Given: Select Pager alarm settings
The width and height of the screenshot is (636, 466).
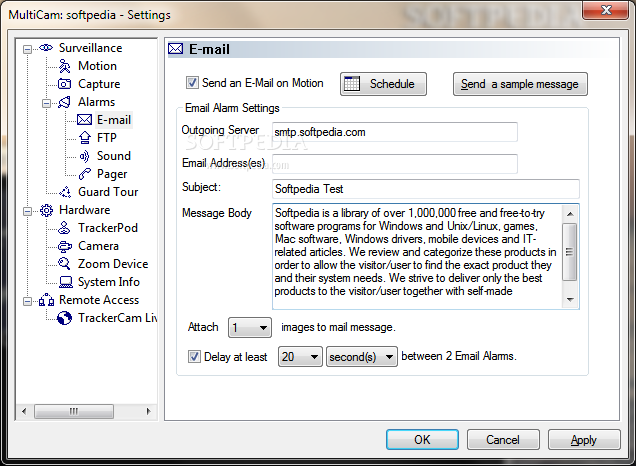Looking at the screenshot, I should tap(112, 174).
